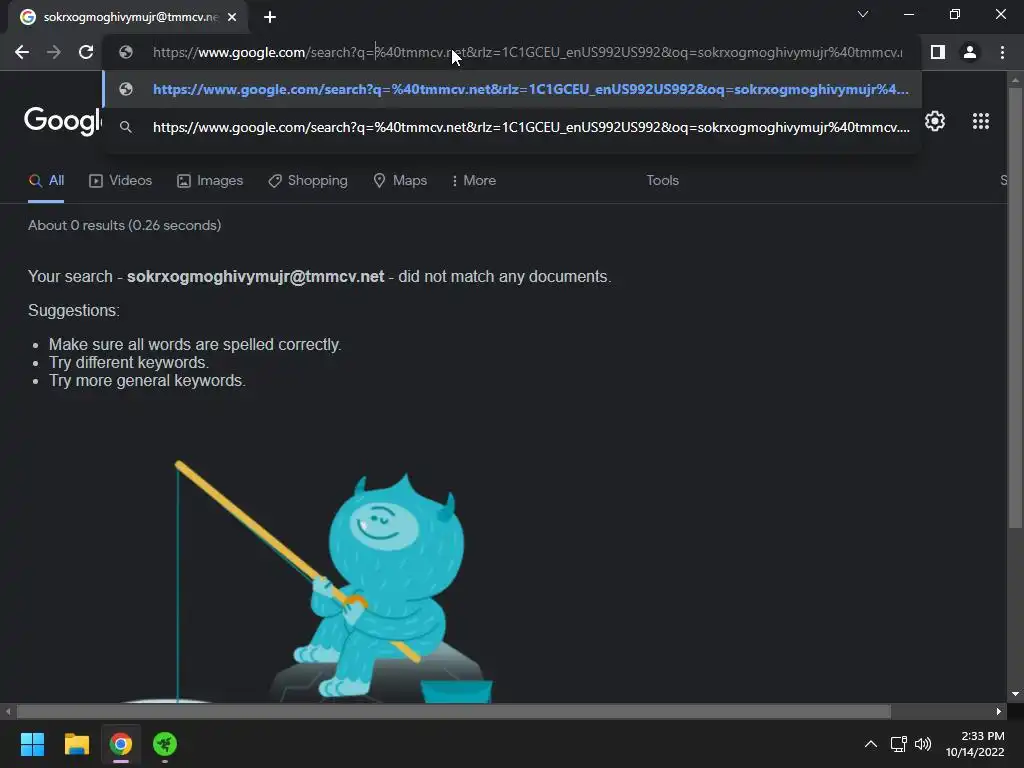1024x768 pixels.
Task: Open the Google apps grid
Action: 981,121
